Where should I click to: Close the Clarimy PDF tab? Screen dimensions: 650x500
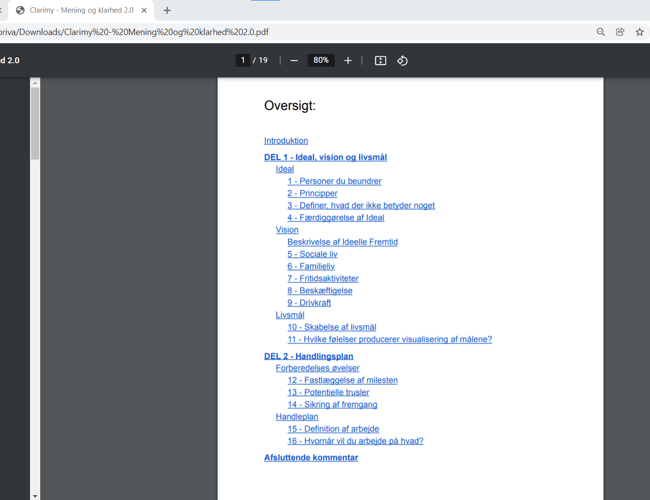pyautogui.click(x=144, y=11)
